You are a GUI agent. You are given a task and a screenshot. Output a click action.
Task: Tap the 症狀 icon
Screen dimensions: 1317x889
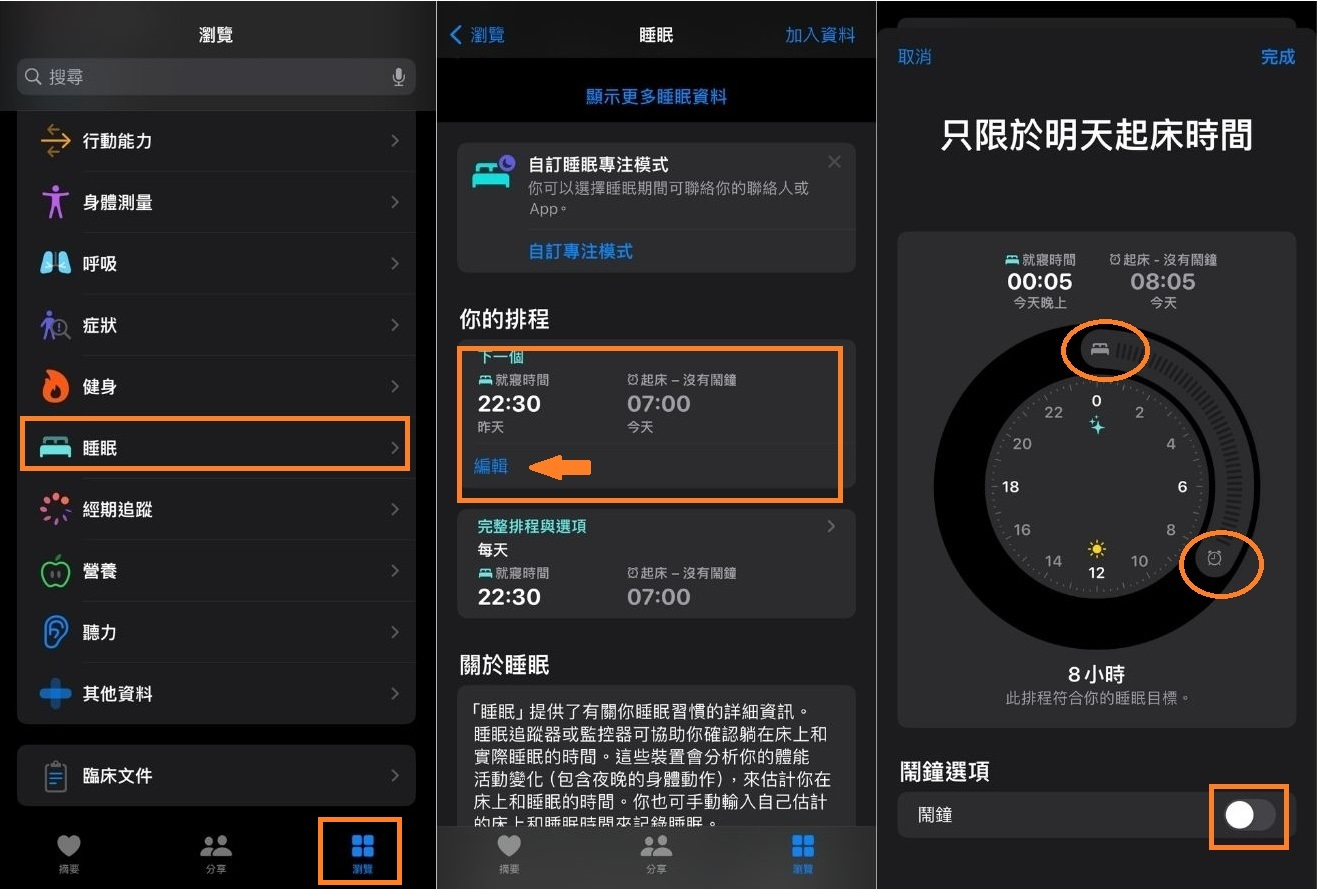[x=55, y=325]
